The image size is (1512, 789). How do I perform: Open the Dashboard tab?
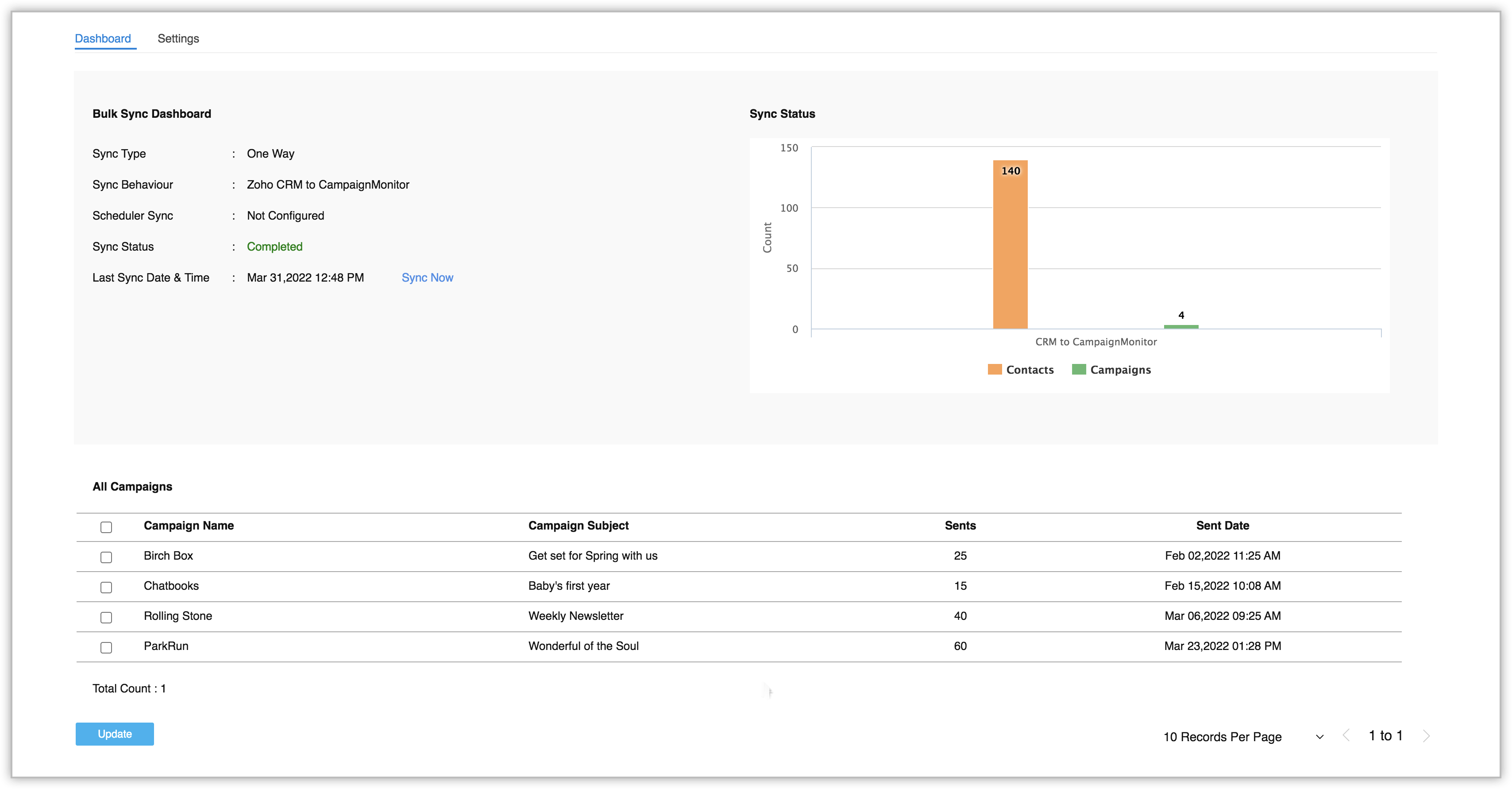pyautogui.click(x=103, y=39)
